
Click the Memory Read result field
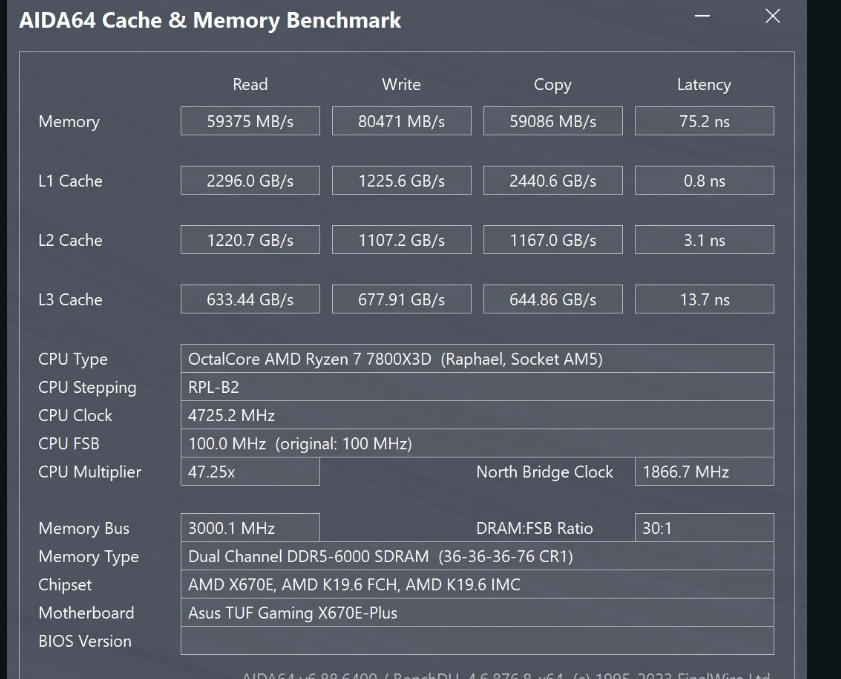[250, 121]
